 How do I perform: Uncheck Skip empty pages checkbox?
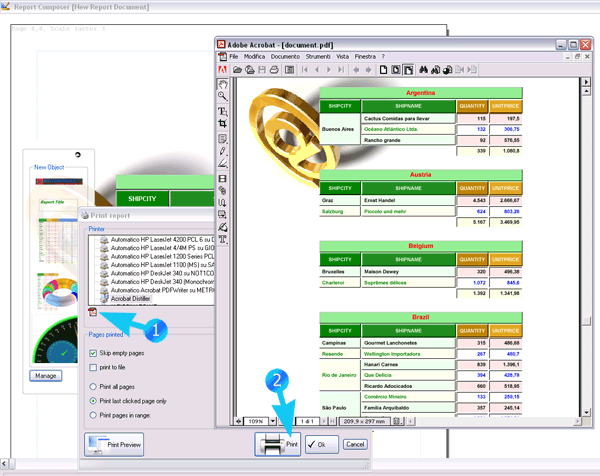93,353
